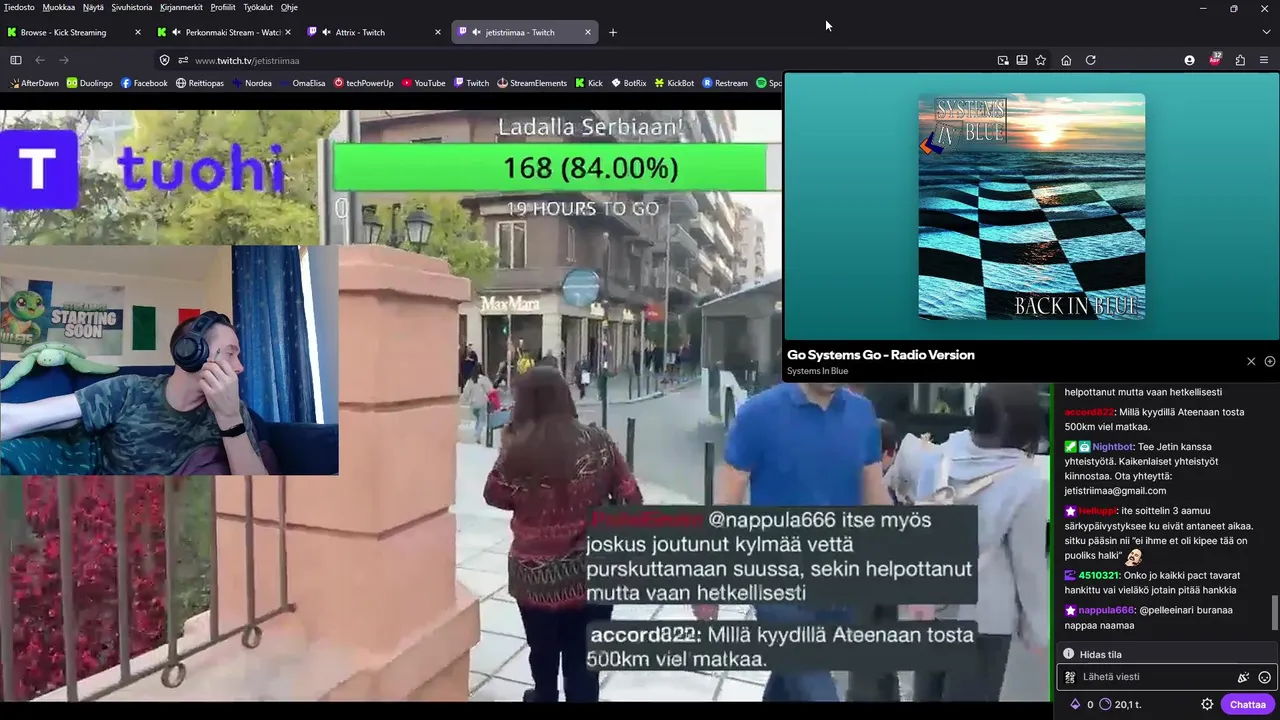Viewport: 1280px width, 720px height.
Task: Open channel points balance 20,1 t.
Action: point(1120,704)
